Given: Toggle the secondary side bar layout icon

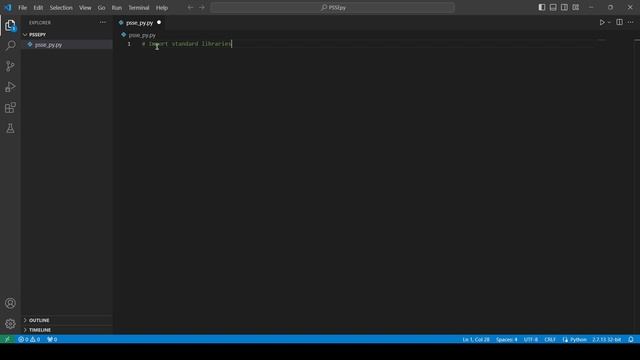Looking at the screenshot, I should (564, 7).
